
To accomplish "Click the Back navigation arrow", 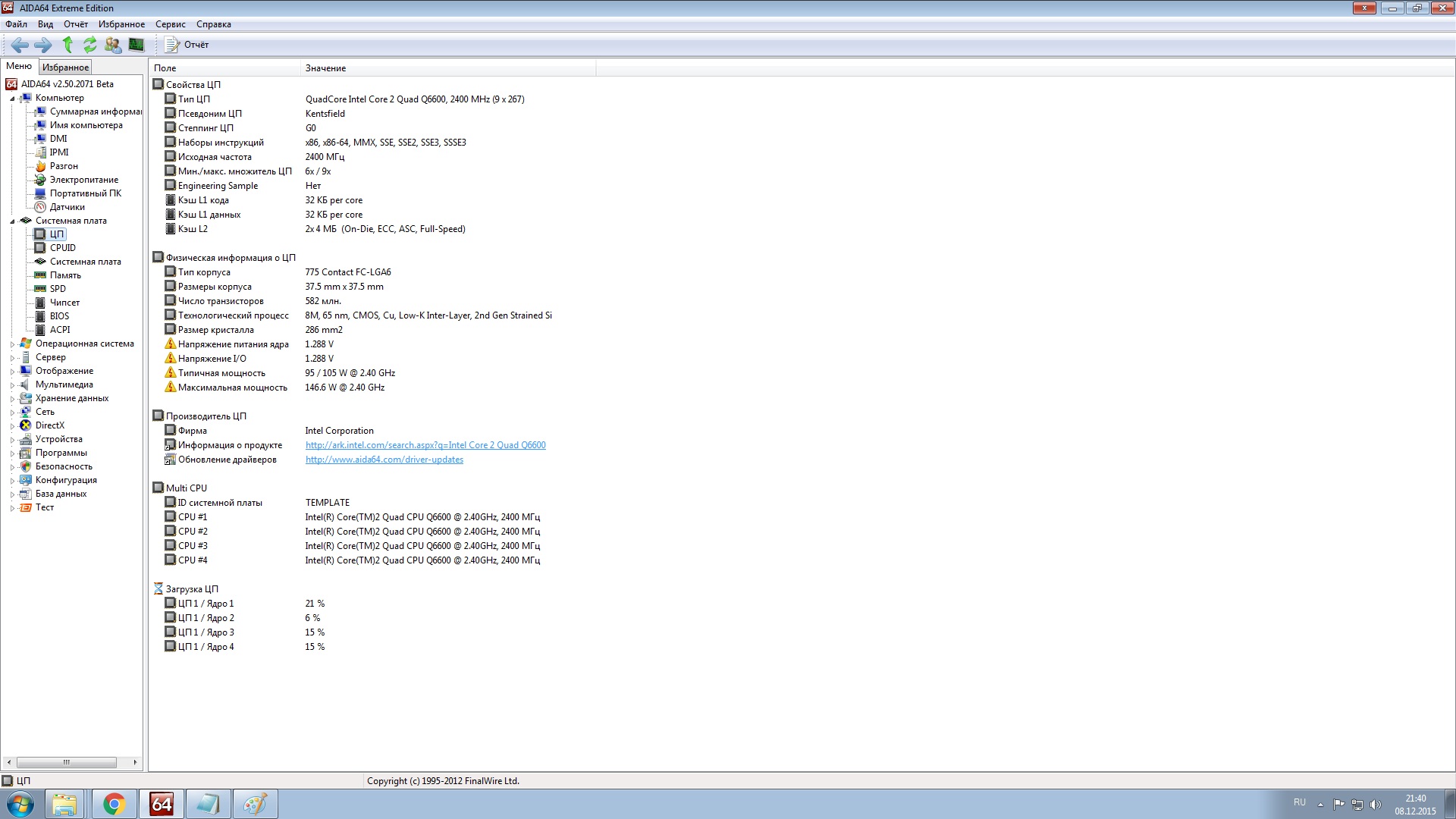I will (20, 45).
